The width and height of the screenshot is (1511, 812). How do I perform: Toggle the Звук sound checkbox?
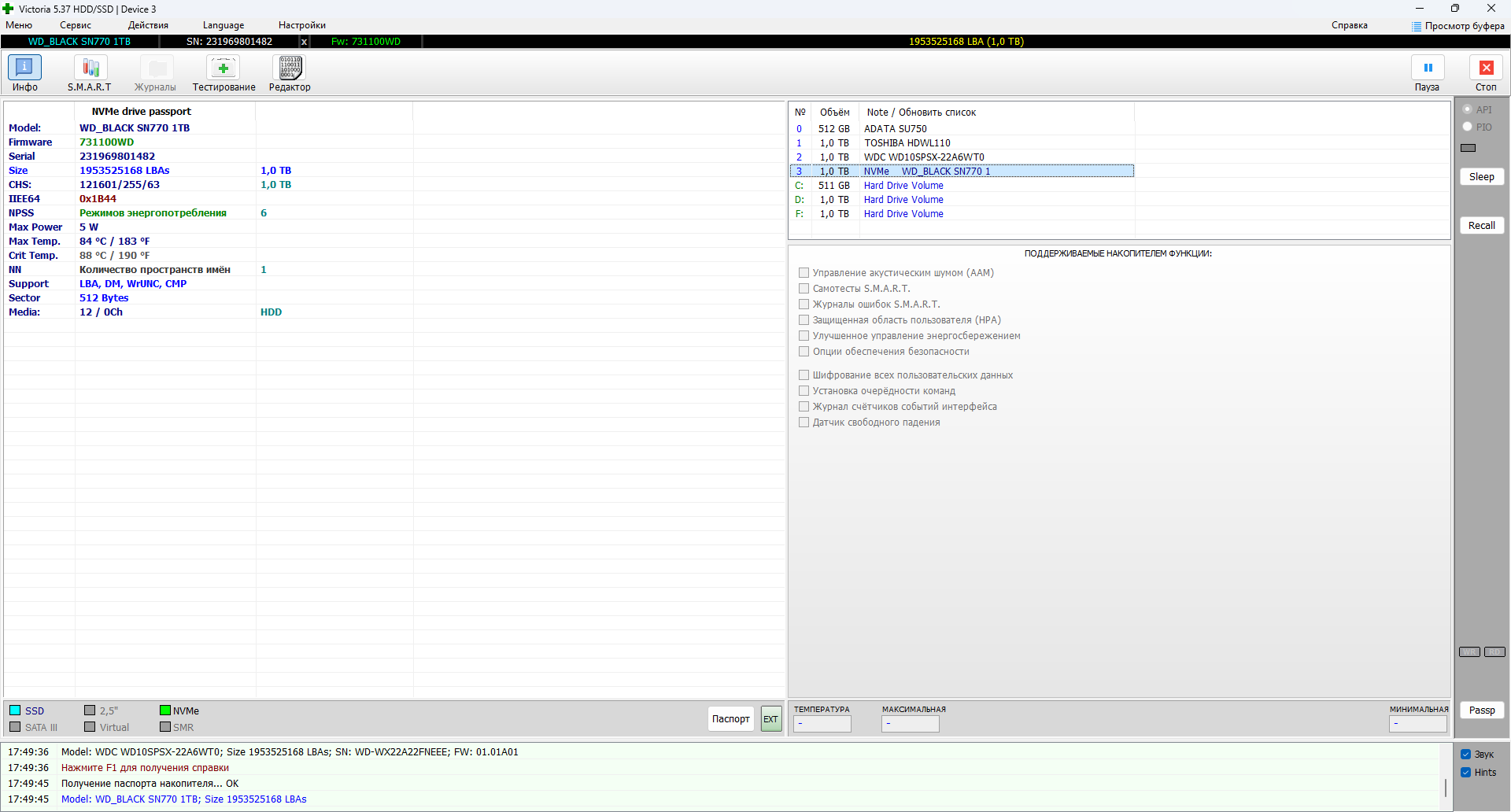pos(1466,755)
